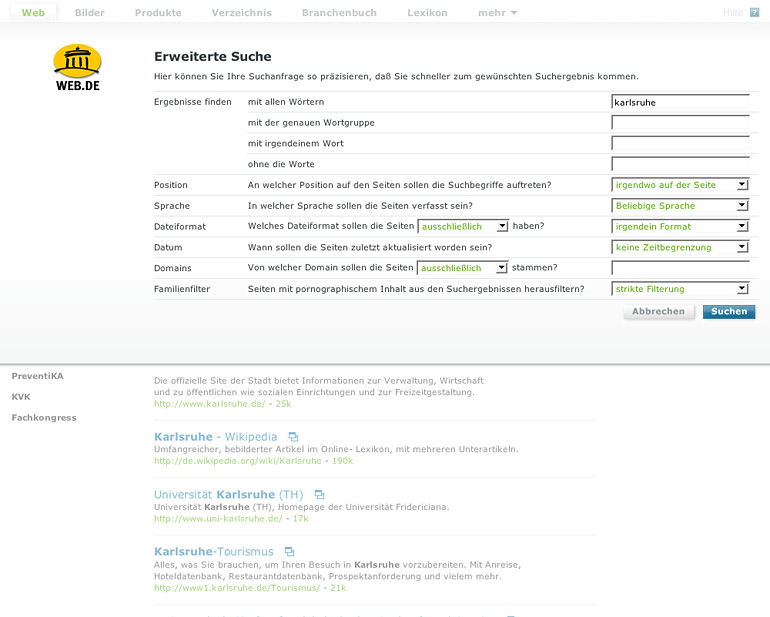Screen dimensions: 770x617
Task: Open preview icon next to Karlsruhe - Wikipedia
Action: pyautogui.click(x=293, y=437)
